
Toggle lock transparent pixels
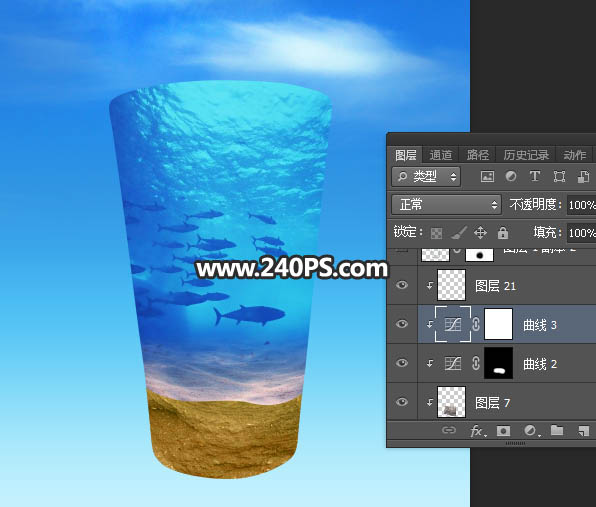tap(436, 233)
